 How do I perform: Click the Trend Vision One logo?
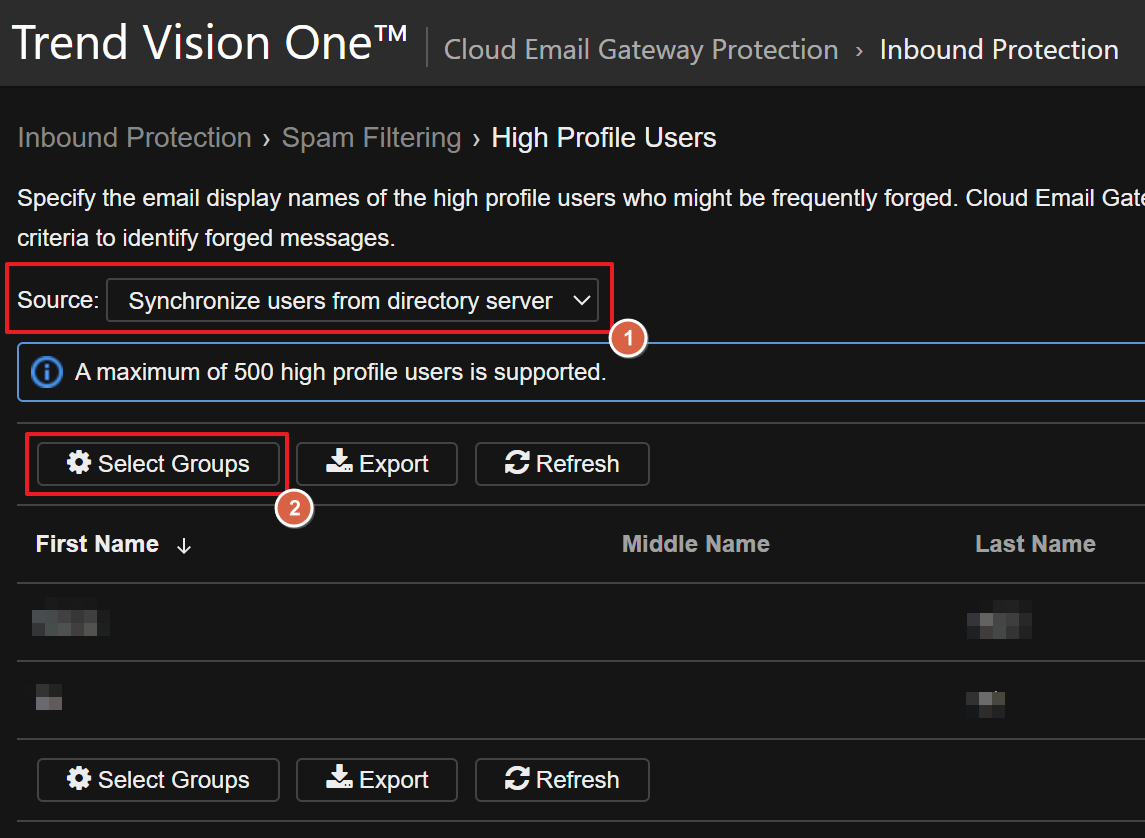(x=208, y=44)
